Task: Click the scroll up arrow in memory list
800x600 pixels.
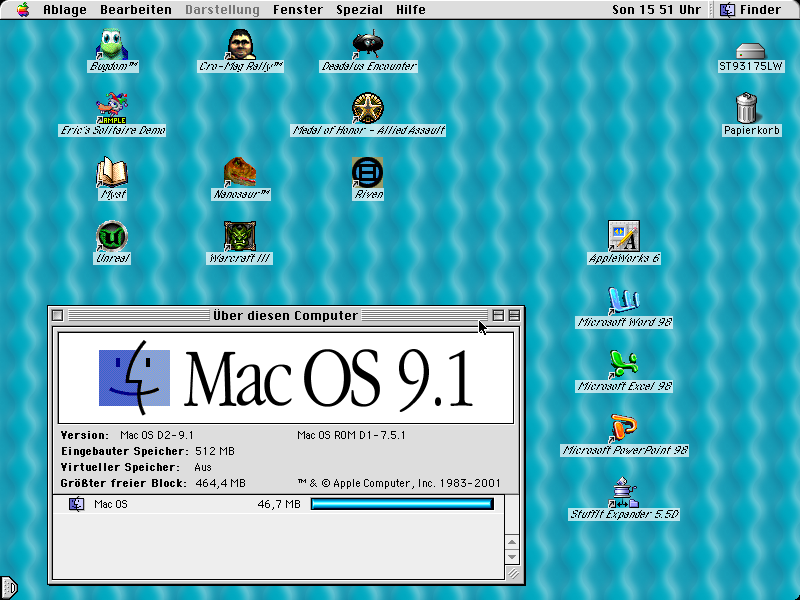Action: [512, 542]
